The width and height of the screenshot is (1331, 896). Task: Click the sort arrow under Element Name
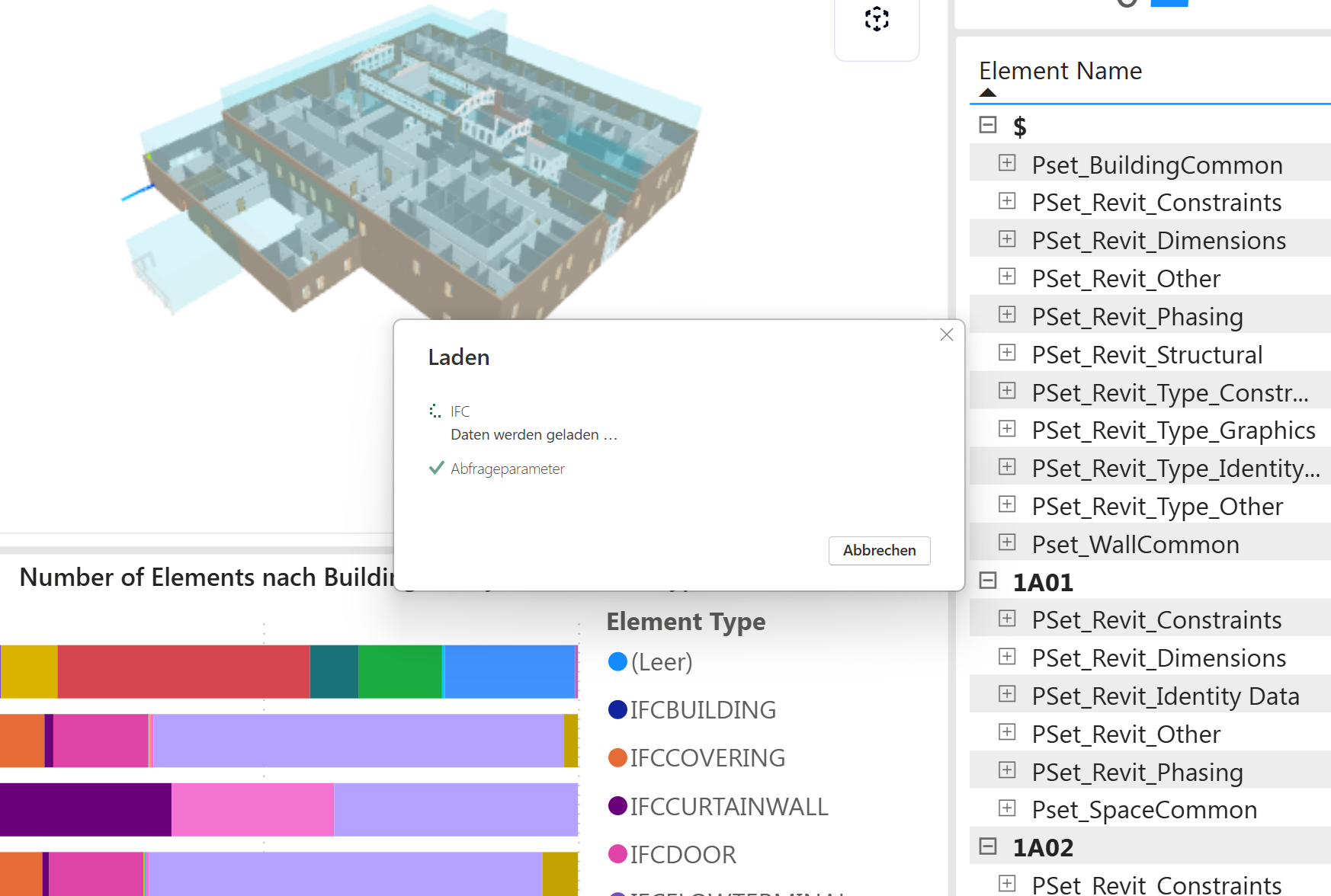point(988,93)
